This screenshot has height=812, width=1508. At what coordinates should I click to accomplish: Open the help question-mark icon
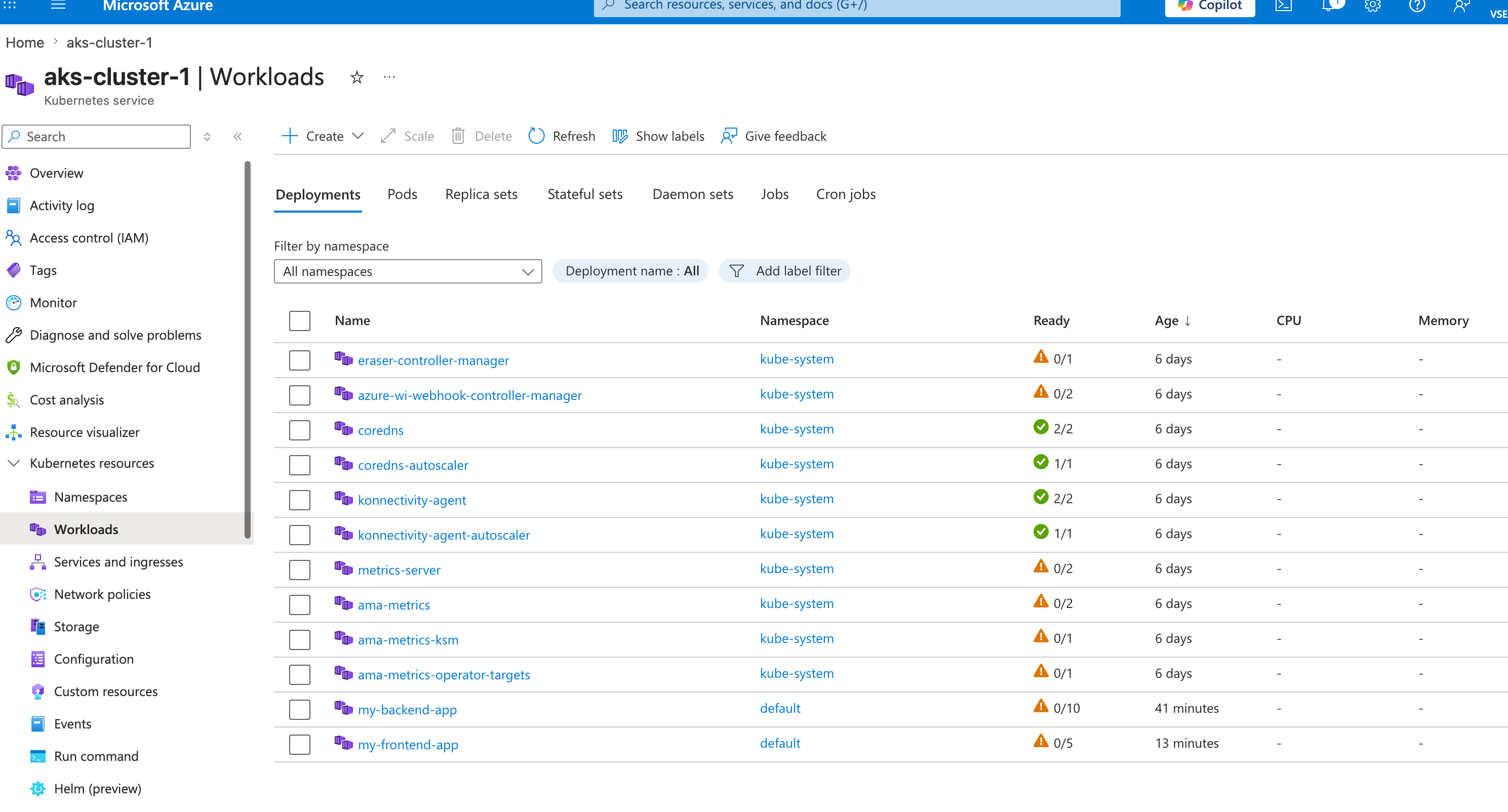(1417, 5)
